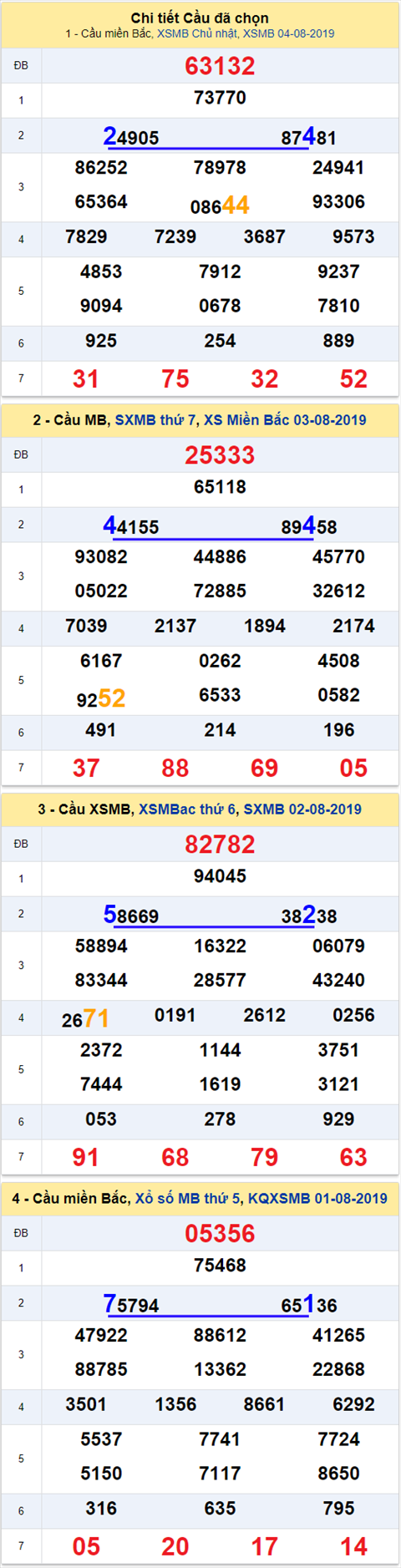Select first prize number 65118
This screenshot has height=1568, width=401.
tap(220, 487)
